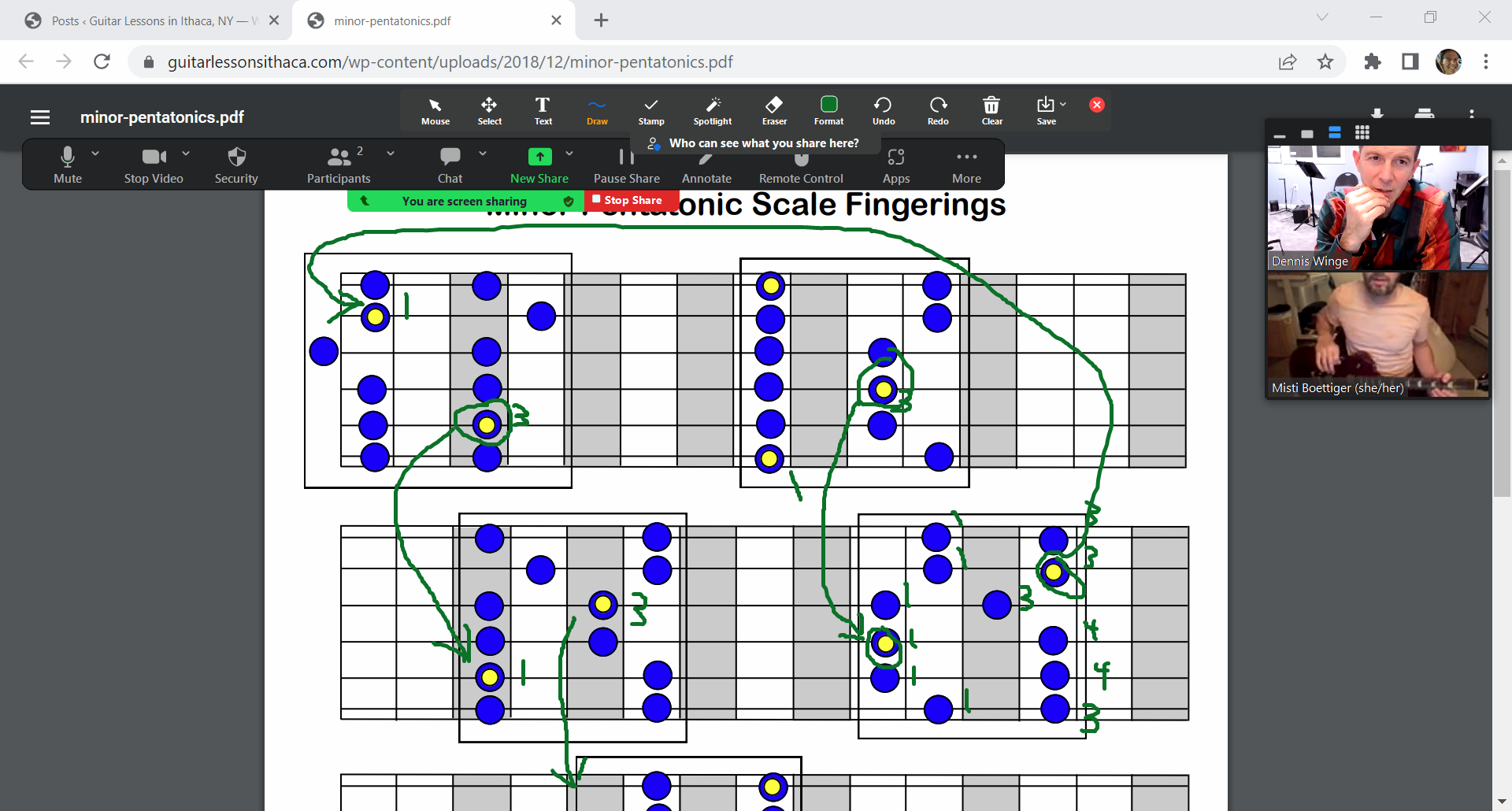Expand the Save annotation dropdown arrow
This screenshot has width=1512, height=811.
[1063, 104]
